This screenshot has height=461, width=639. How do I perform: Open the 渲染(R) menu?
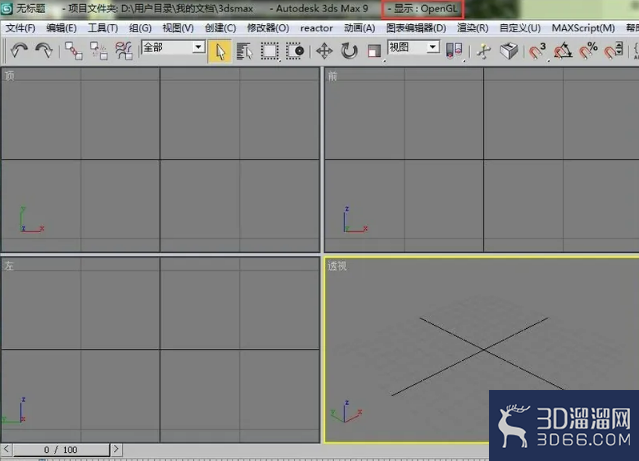point(473,28)
